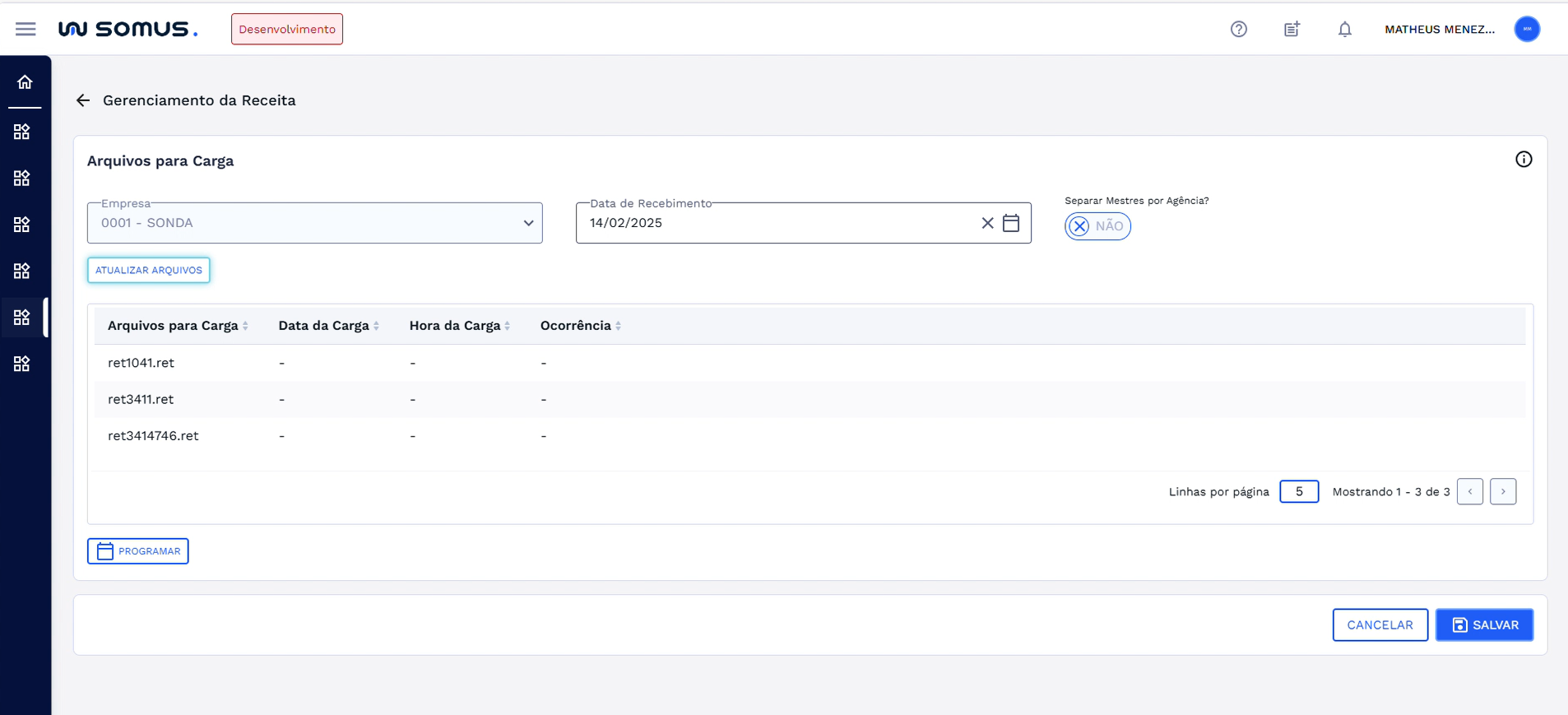Click the Home icon in sidebar
The width and height of the screenshot is (1568, 715).
(25, 82)
